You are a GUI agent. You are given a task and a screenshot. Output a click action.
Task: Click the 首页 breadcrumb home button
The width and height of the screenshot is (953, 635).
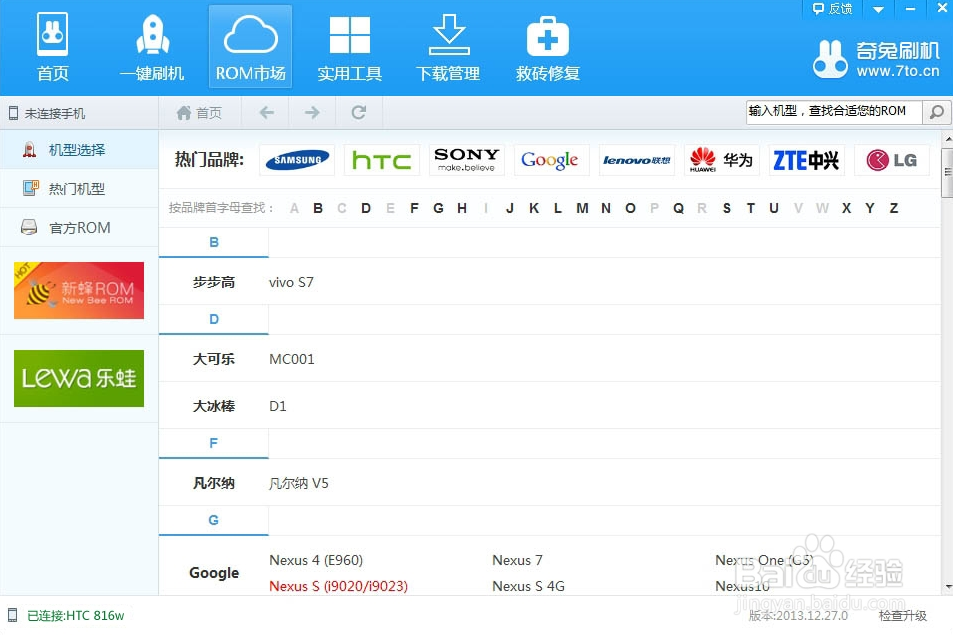click(x=199, y=112)
